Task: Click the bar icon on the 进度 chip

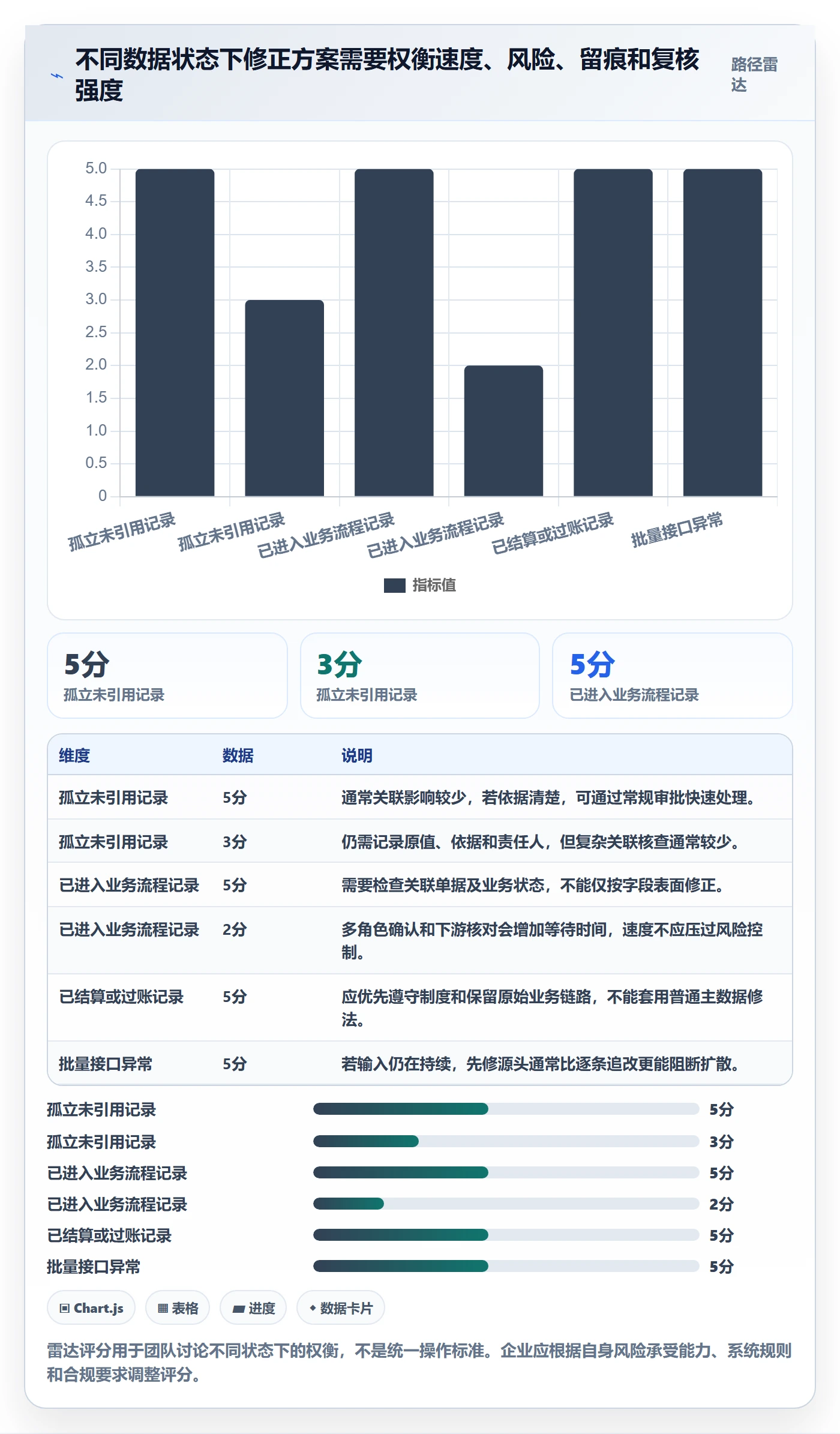Action: (239, 1309)
